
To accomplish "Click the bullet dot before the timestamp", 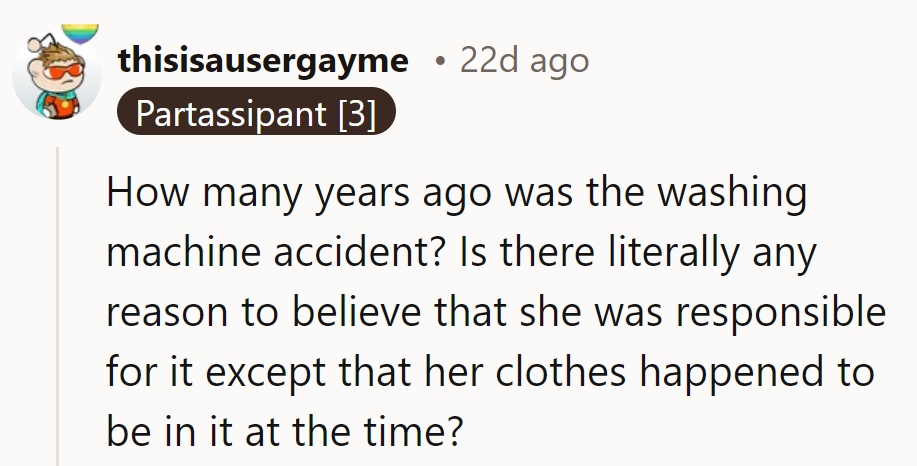I will coord(440,62).
